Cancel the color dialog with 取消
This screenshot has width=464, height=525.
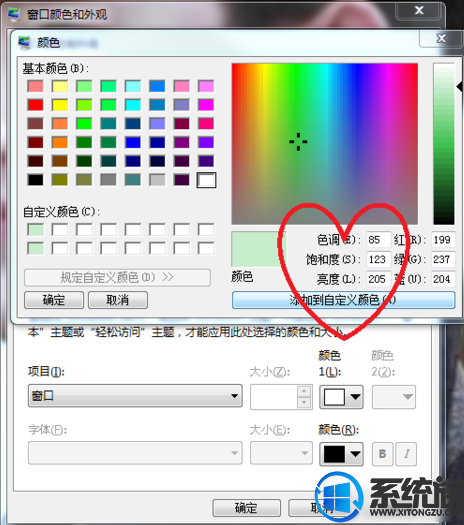click(118, 300)
